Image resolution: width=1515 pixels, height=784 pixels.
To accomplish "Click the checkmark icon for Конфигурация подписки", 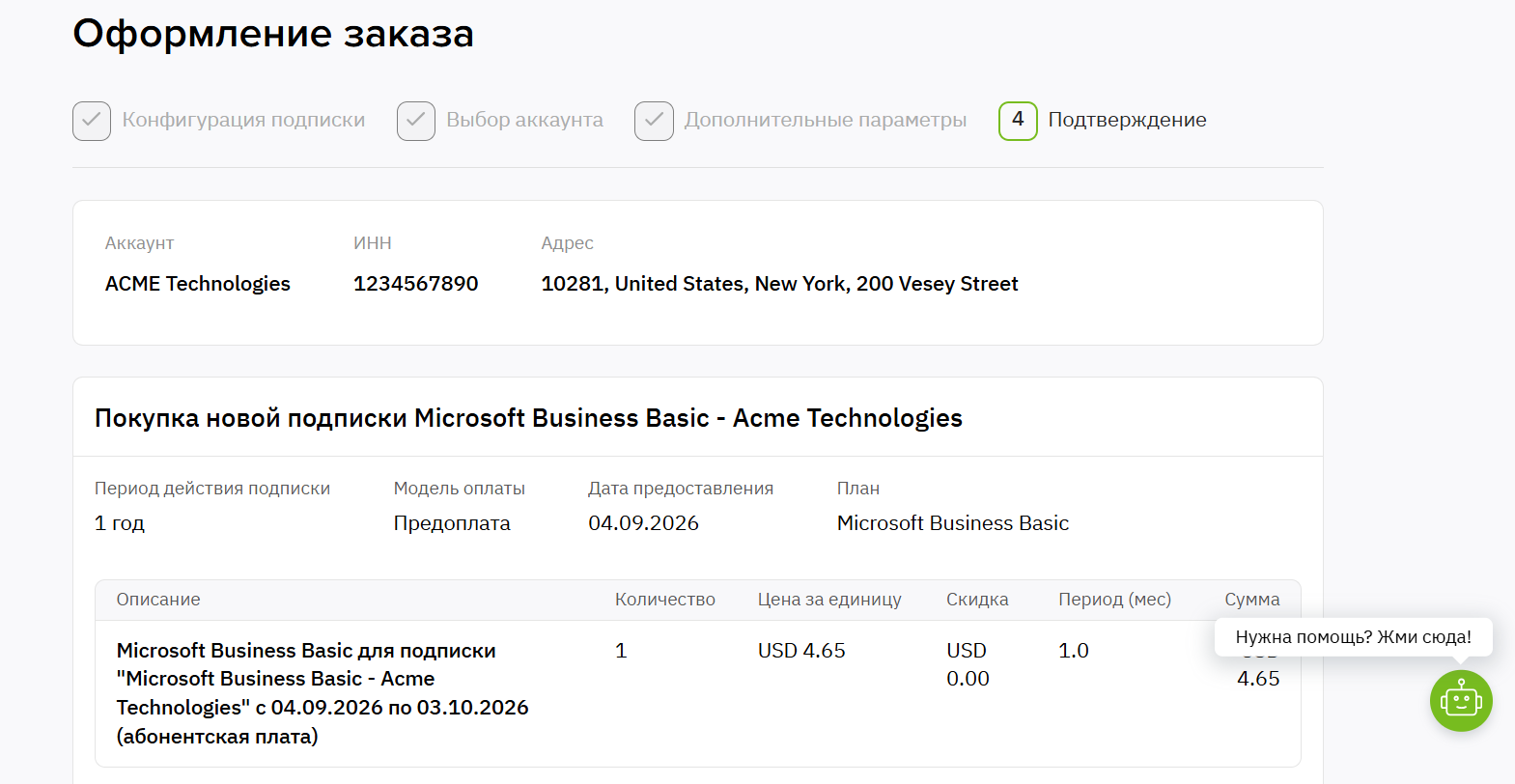I will pyautogui.click(x=92, y=121).
